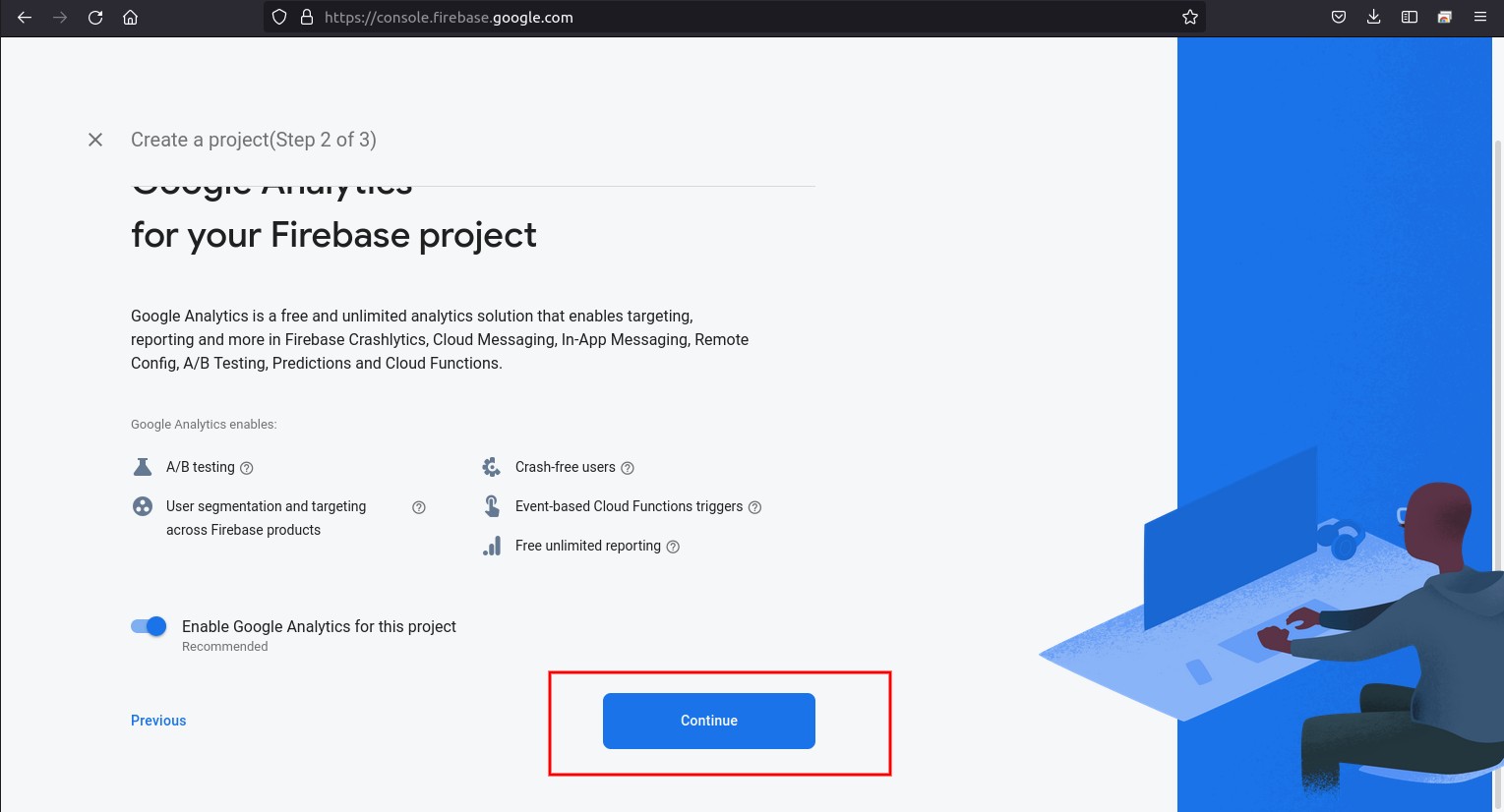Click the free unlimited reporting bar-chart icon
The image size is (1504, 812).
[491, 546]
